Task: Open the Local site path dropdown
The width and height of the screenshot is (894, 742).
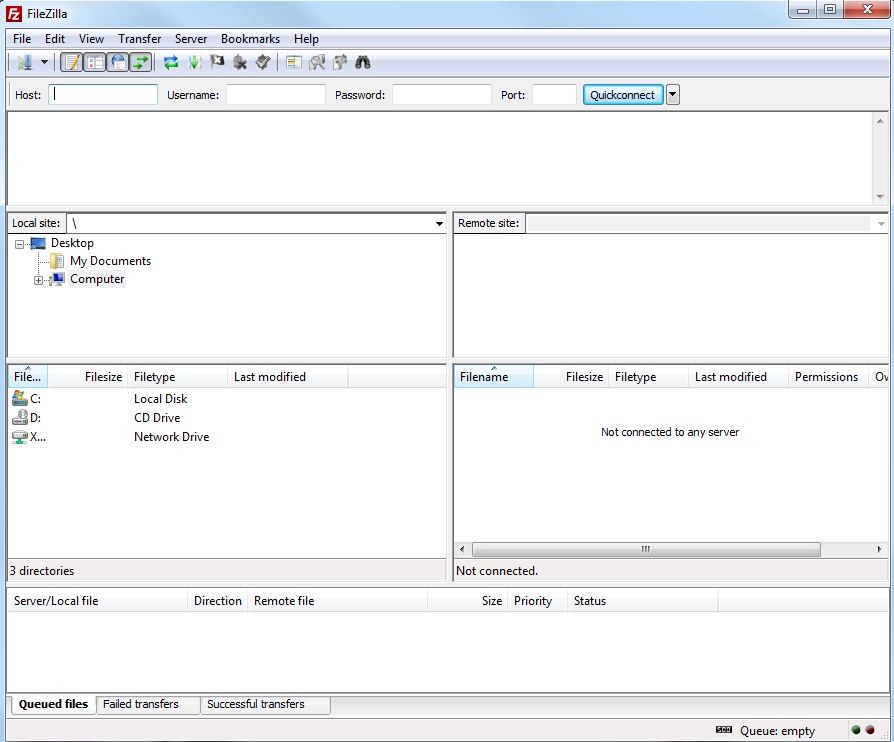Action: coord(439,224)
